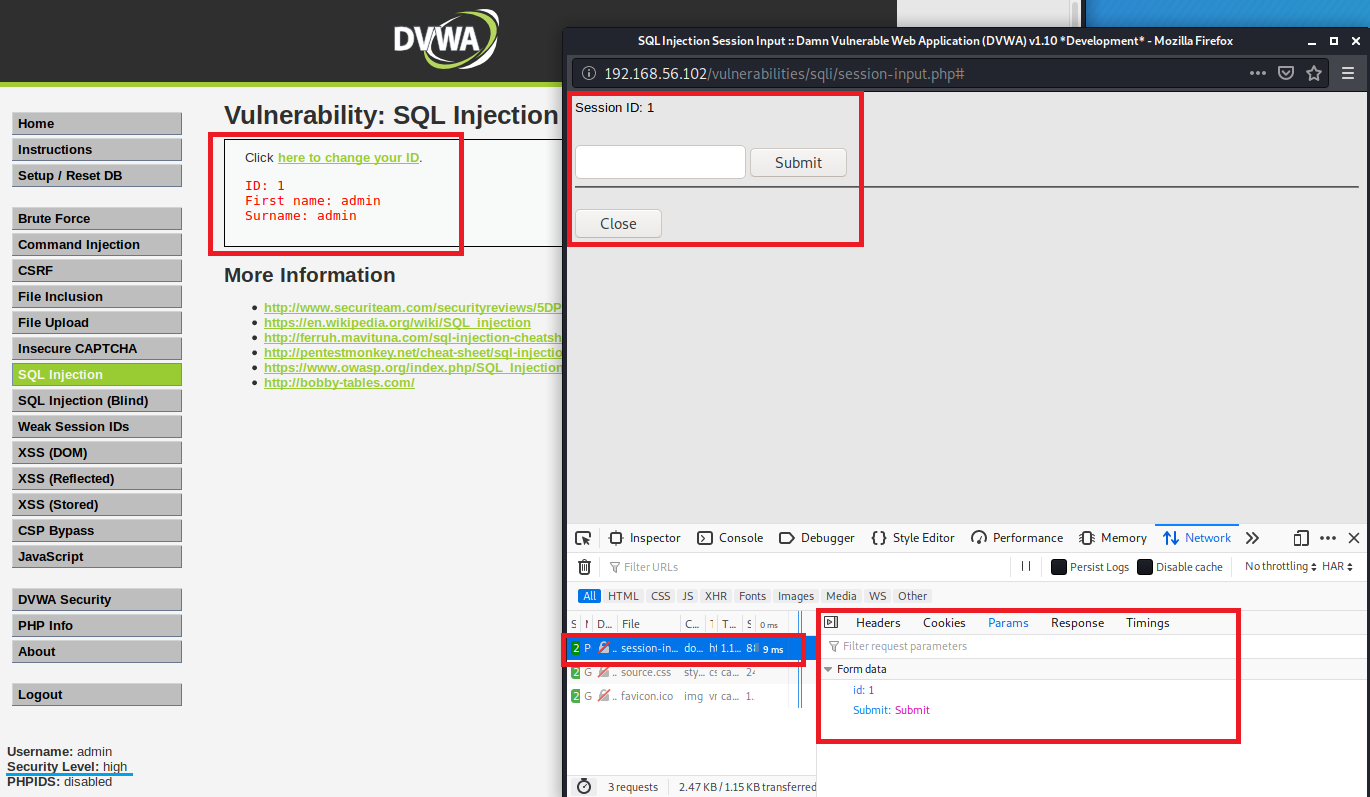Open the No throttling dropdown
The width and height of the screenshot is (1370, 797).
click(1281, 567)
